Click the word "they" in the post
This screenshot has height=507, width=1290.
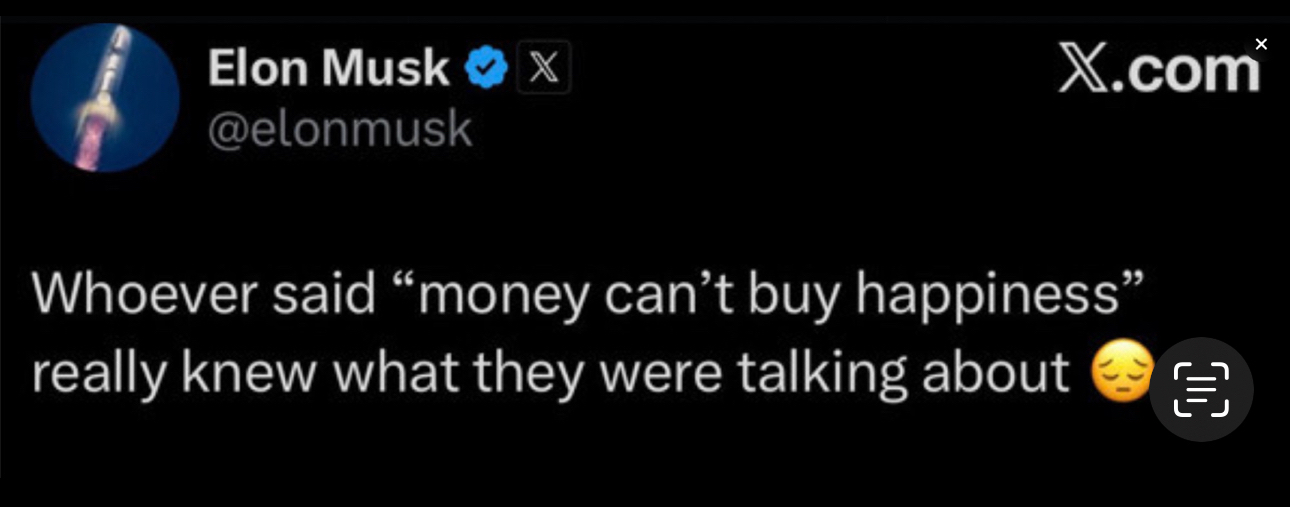pos(528,374)
